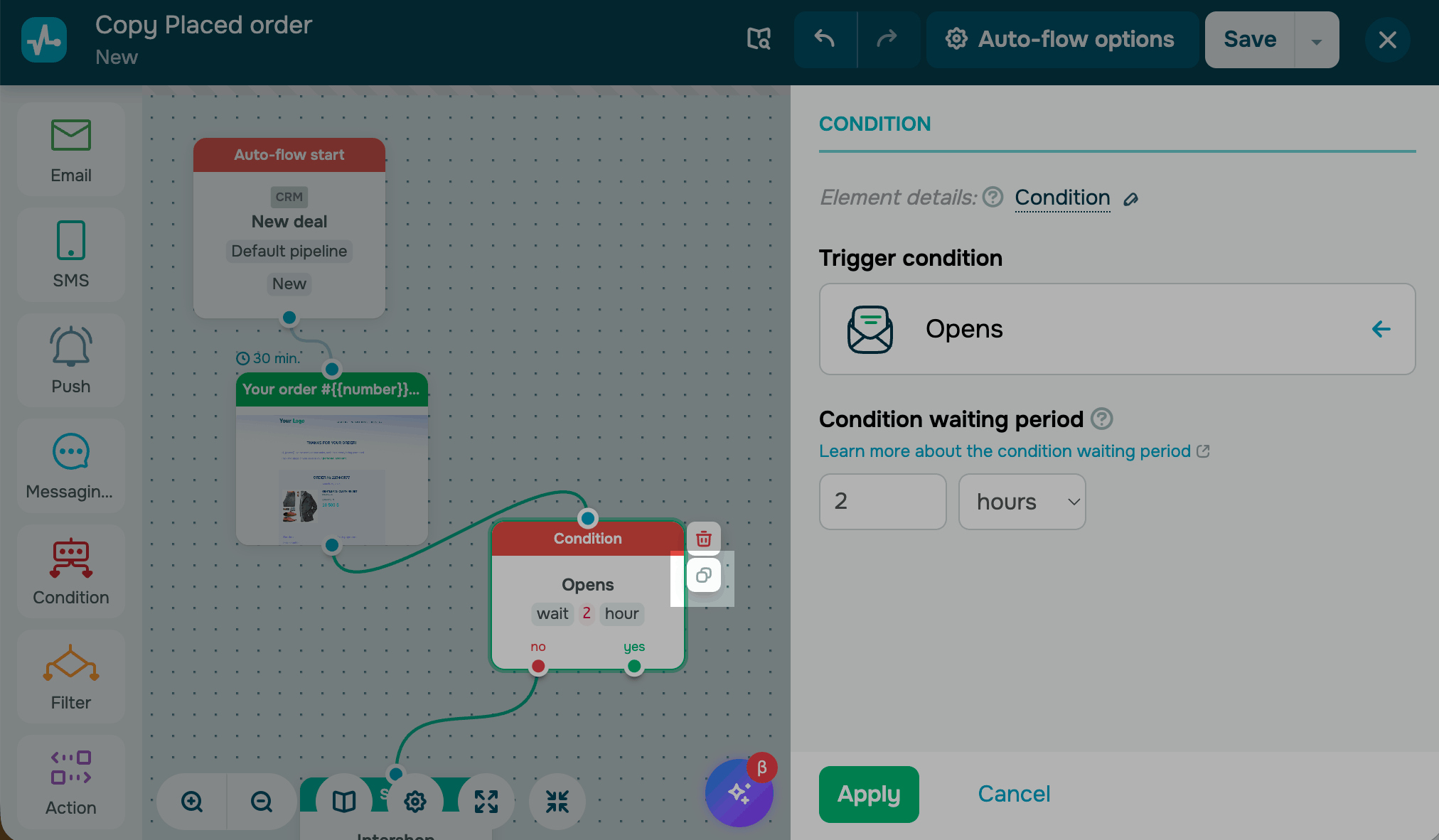Edit the Condition element name with pencil
The width and height of the screenshot is (1439, 840).
pyautogui.click(x=1131, y=199)
